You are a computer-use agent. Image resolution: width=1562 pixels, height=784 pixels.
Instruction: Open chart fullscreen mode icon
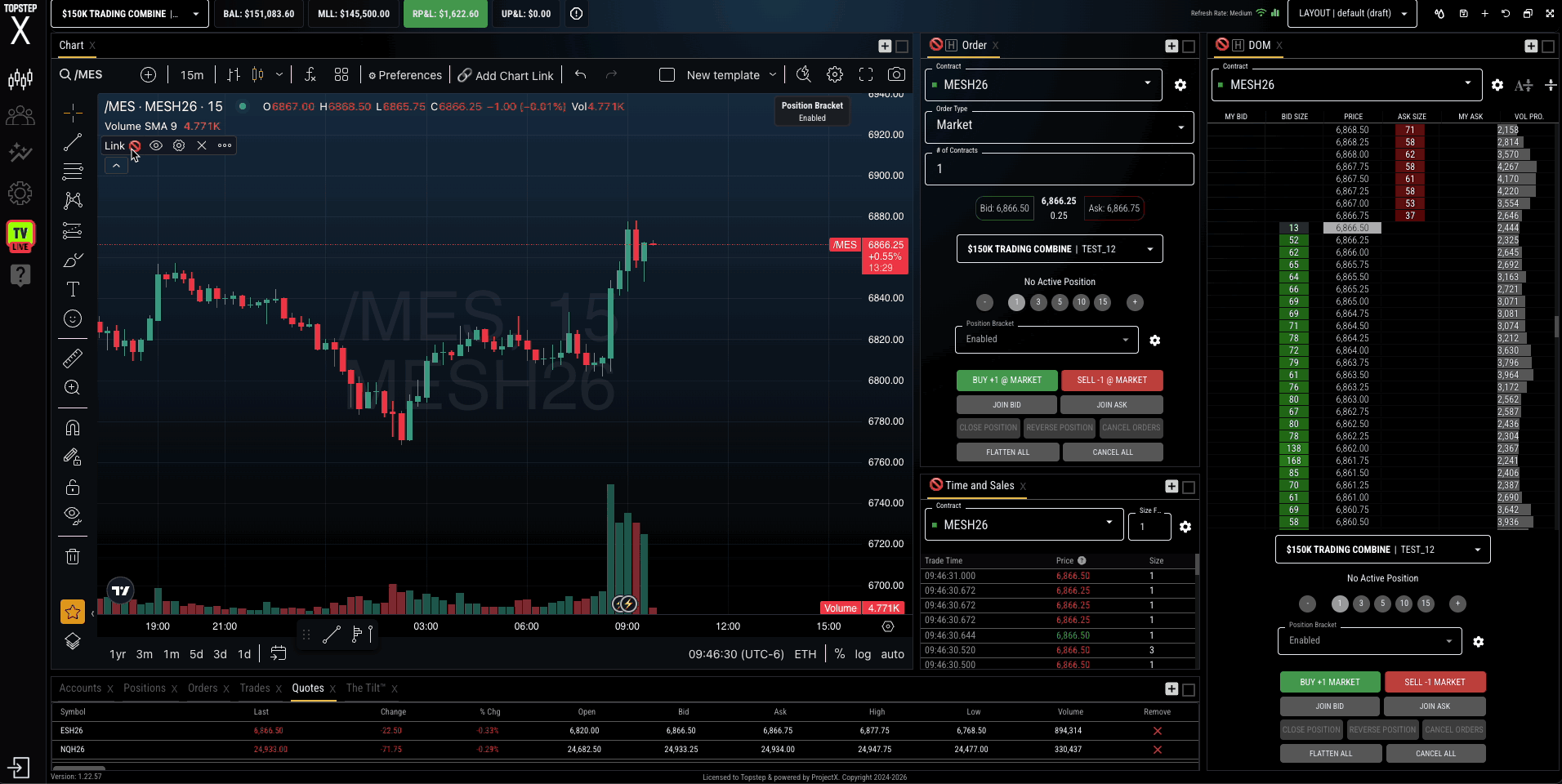click(x=866, y=74)
